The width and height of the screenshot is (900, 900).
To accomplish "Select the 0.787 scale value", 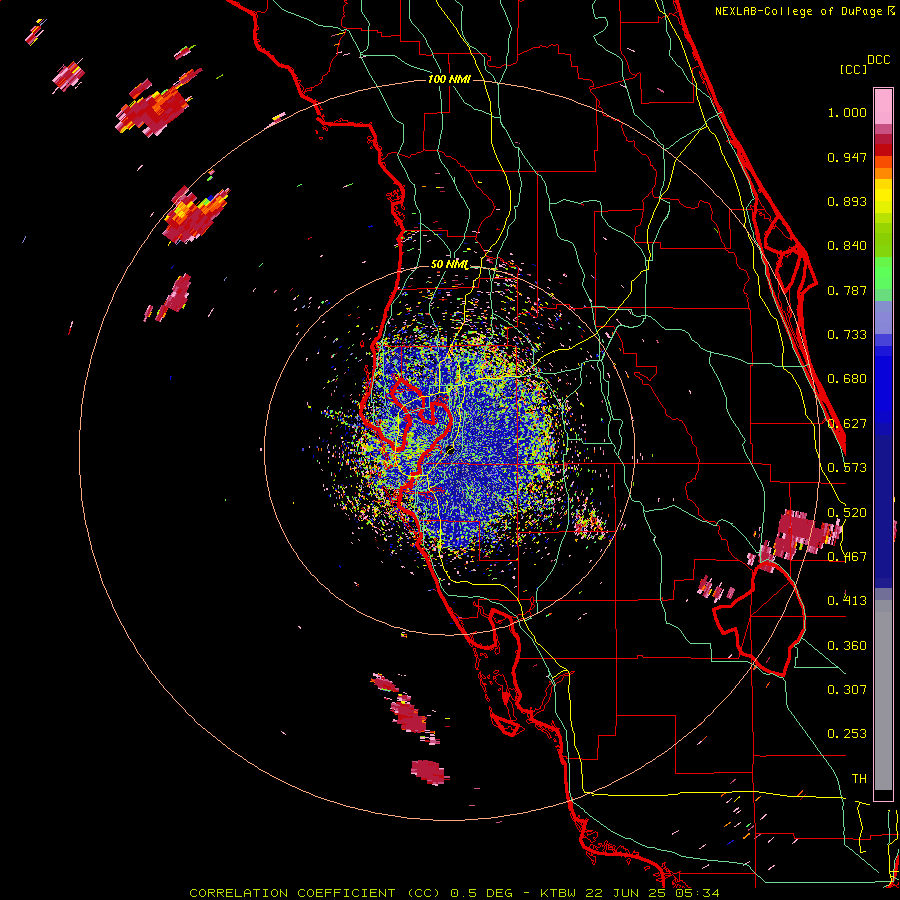I will pos(847,290).
